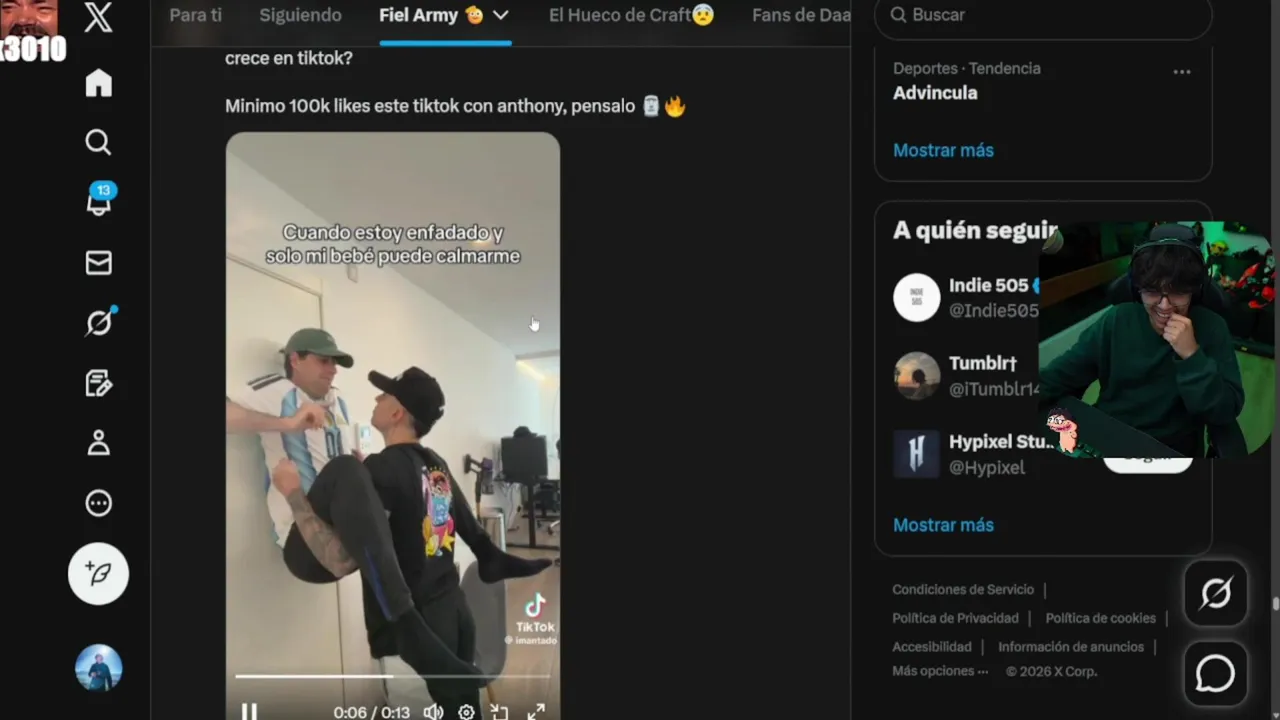Switch to the Siguiendo tab

(300, 15)
